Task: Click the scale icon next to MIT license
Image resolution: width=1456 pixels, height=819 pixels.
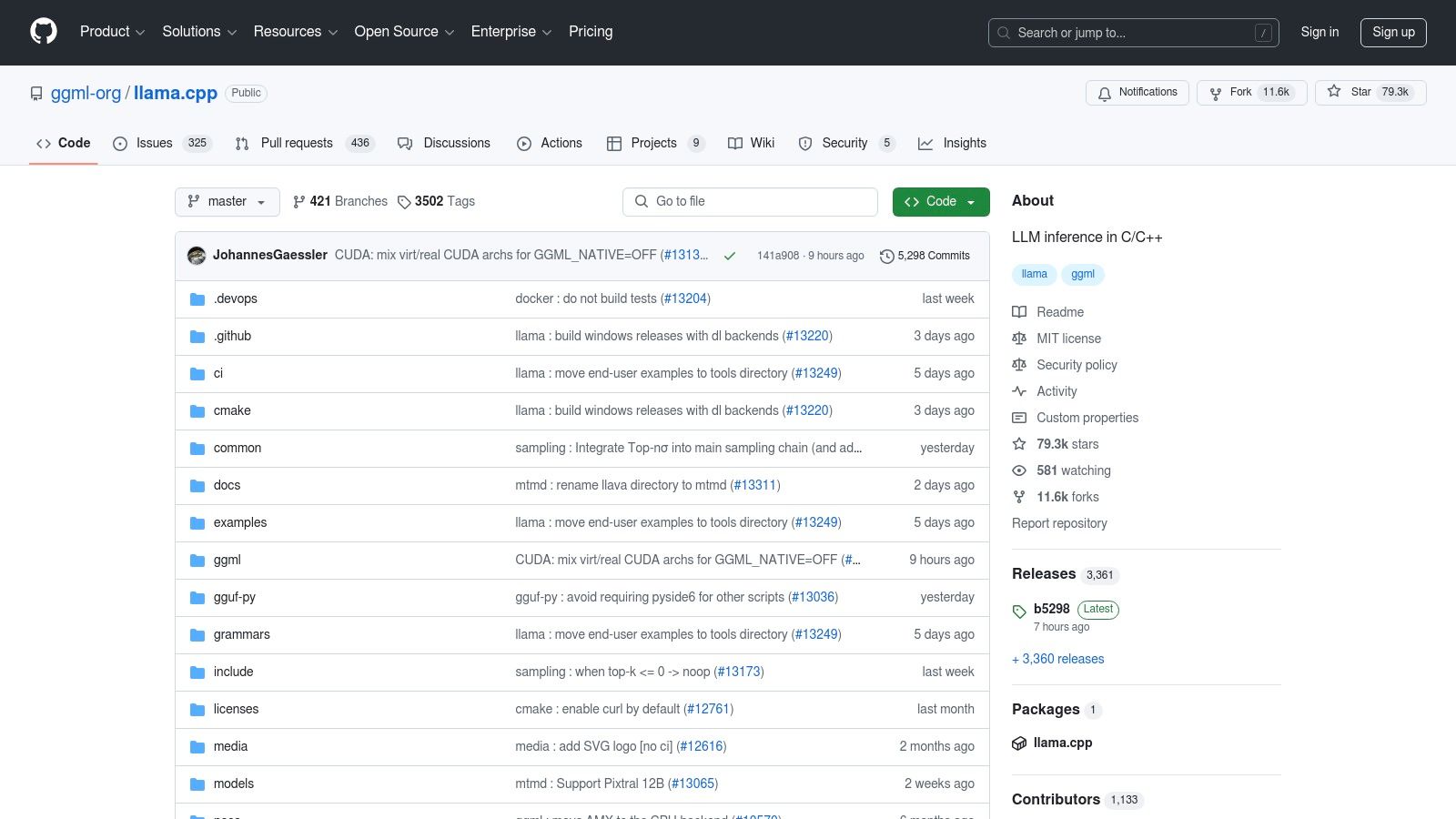Action: click(x=1019, y=339)
